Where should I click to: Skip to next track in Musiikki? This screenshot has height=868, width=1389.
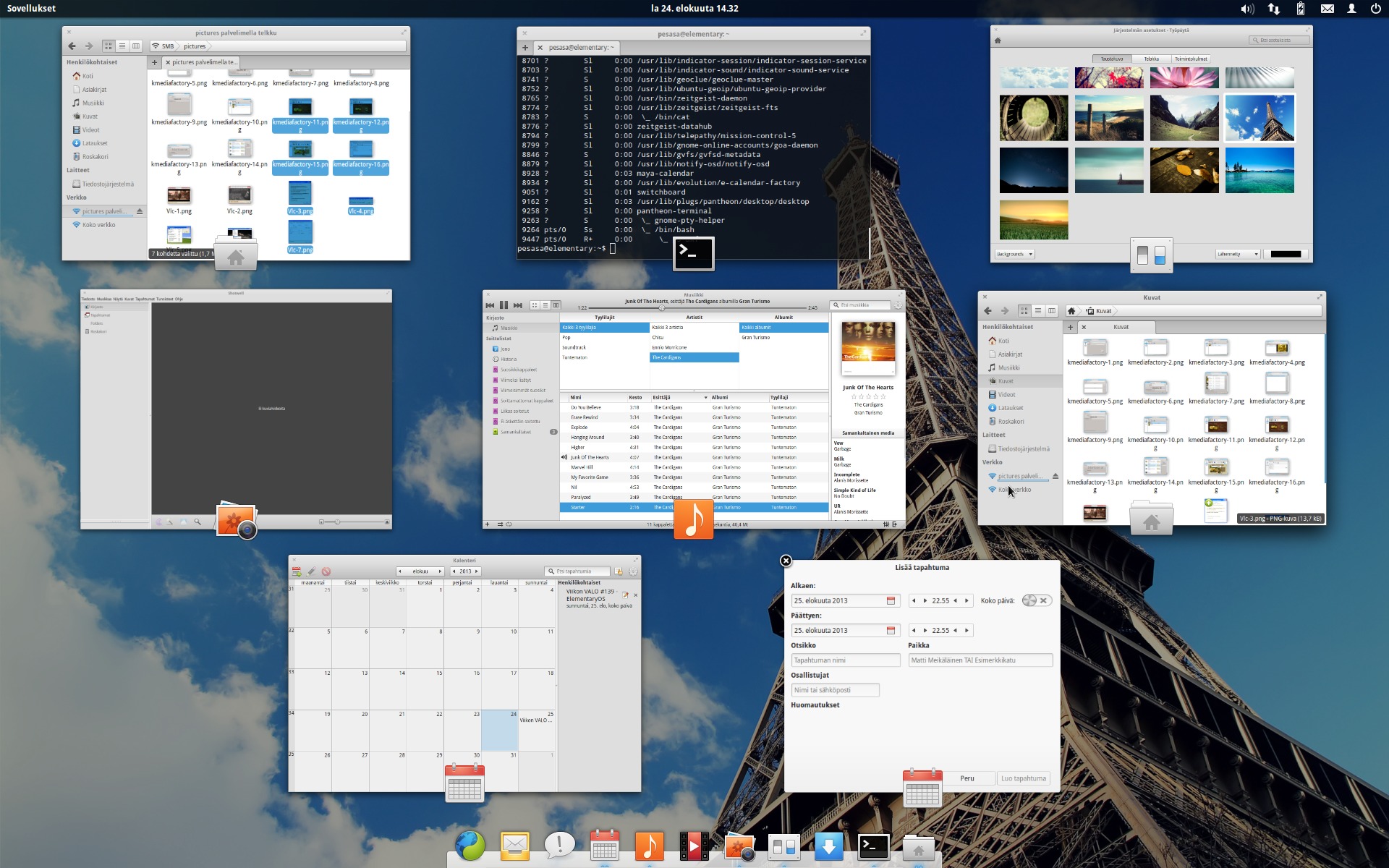[518, 305]
